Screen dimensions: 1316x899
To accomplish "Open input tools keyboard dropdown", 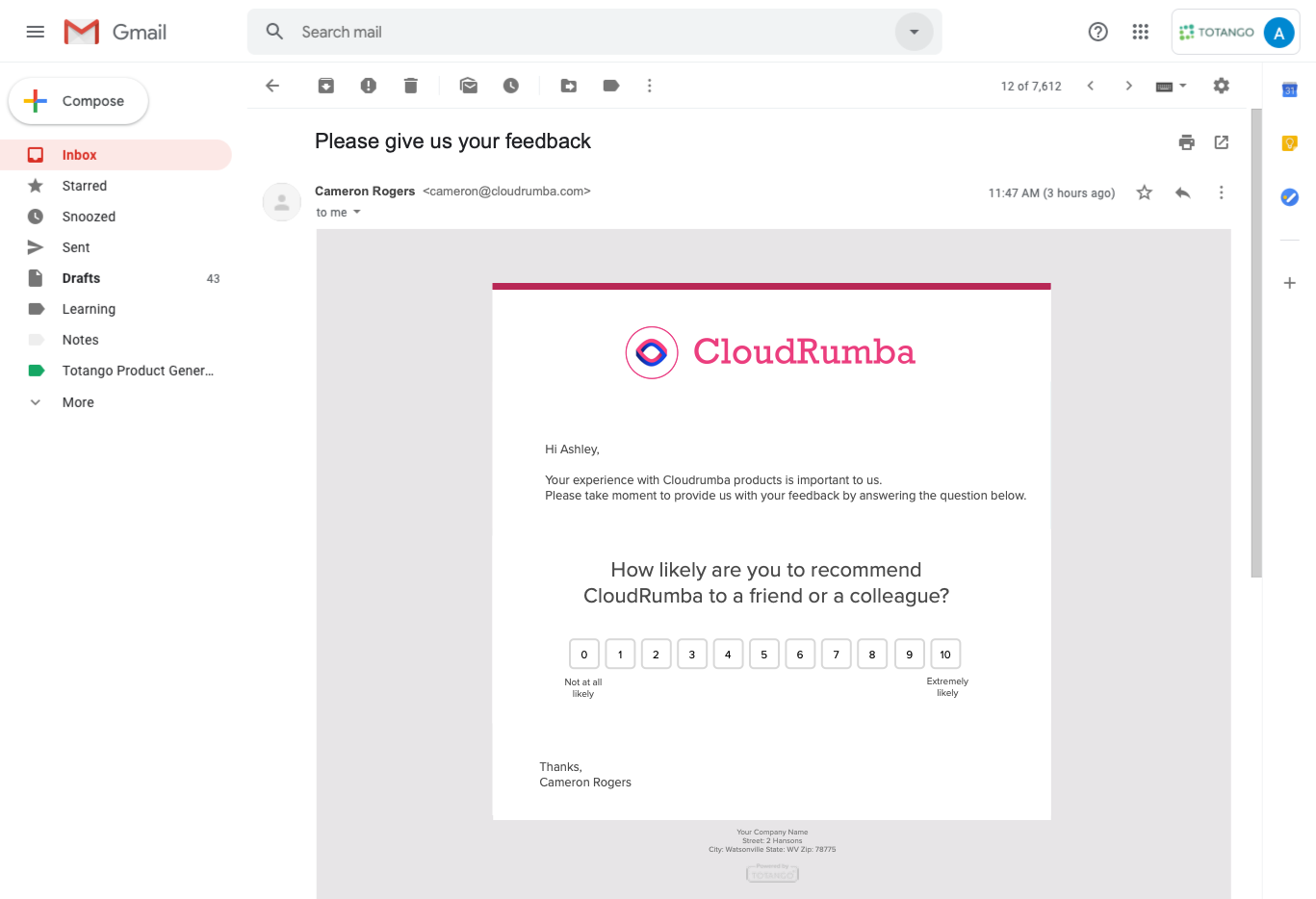I will coord(1172,86).
